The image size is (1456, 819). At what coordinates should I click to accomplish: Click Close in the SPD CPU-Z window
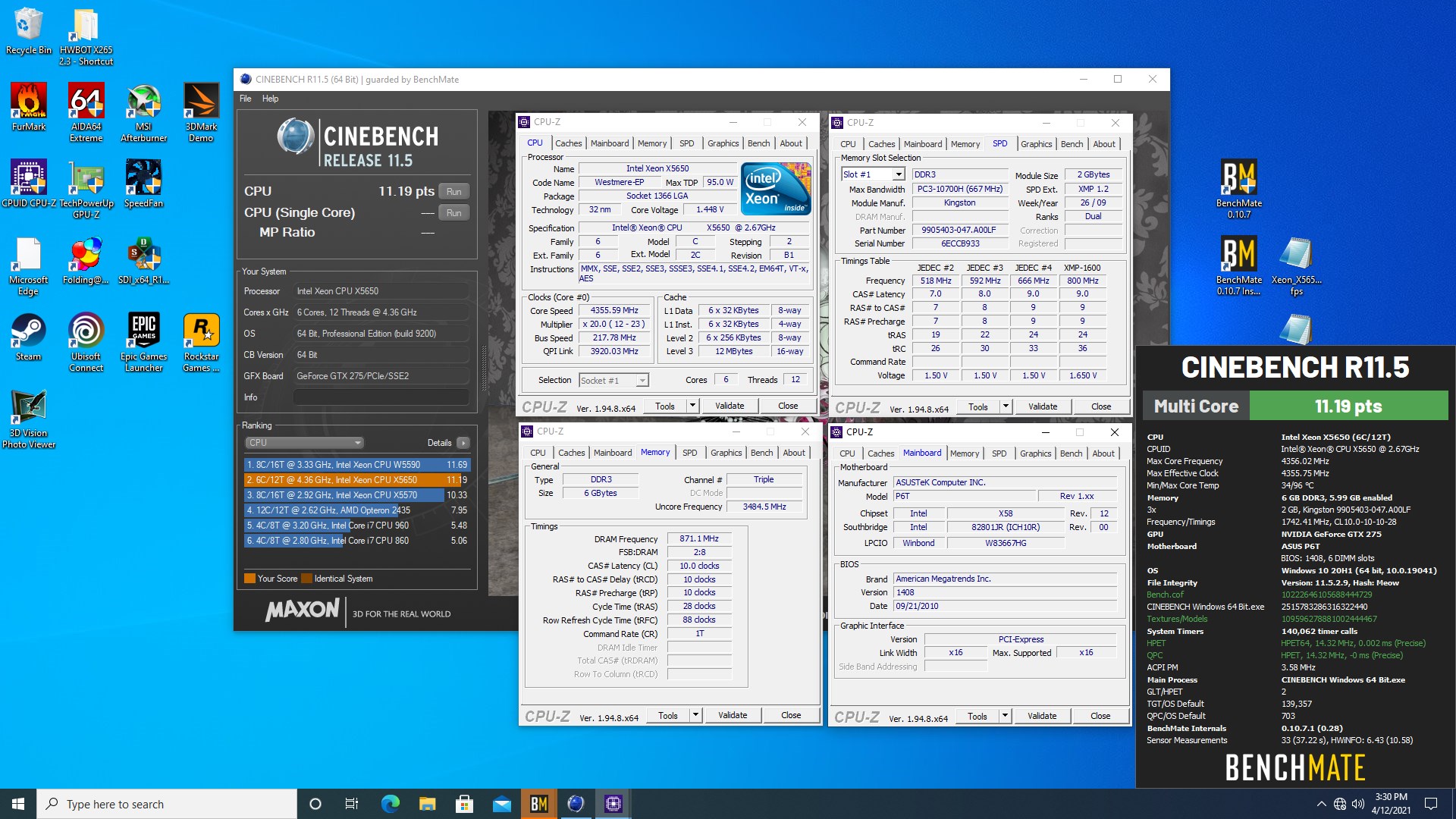[1101, 407]
